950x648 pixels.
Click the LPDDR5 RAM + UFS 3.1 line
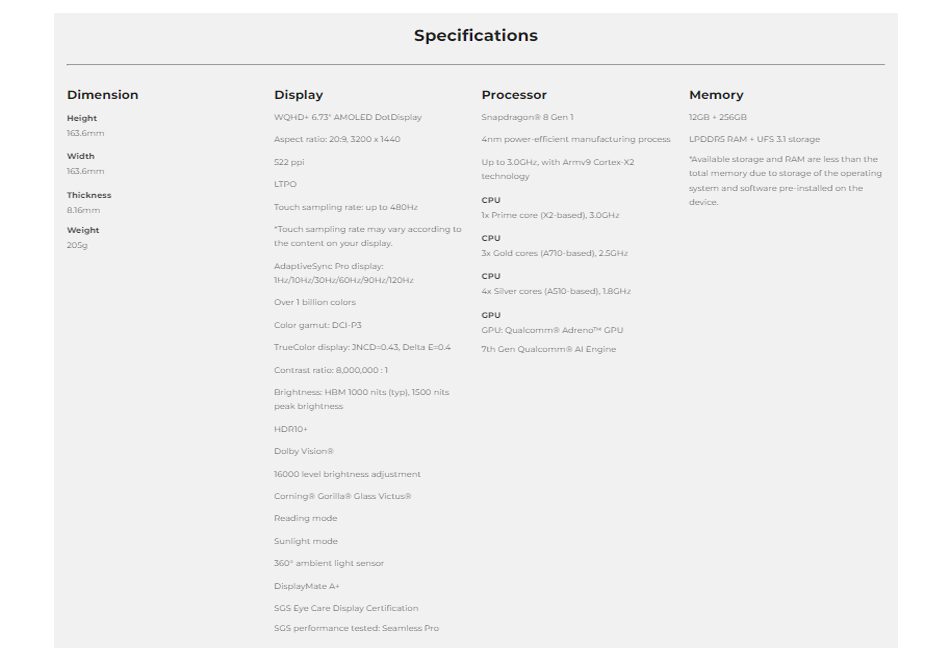point(754,139)
